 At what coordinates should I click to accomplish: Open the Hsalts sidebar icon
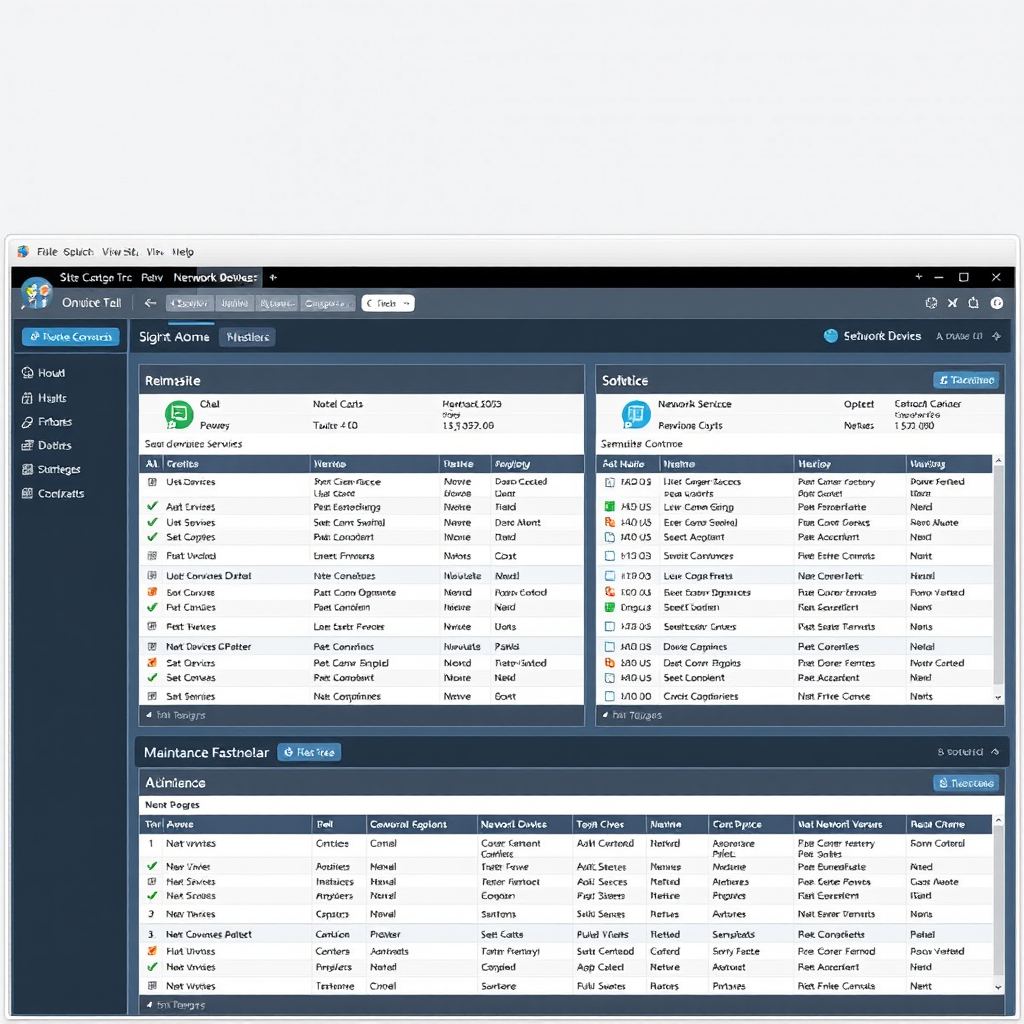pyautogui.click(x=27, y=398)
